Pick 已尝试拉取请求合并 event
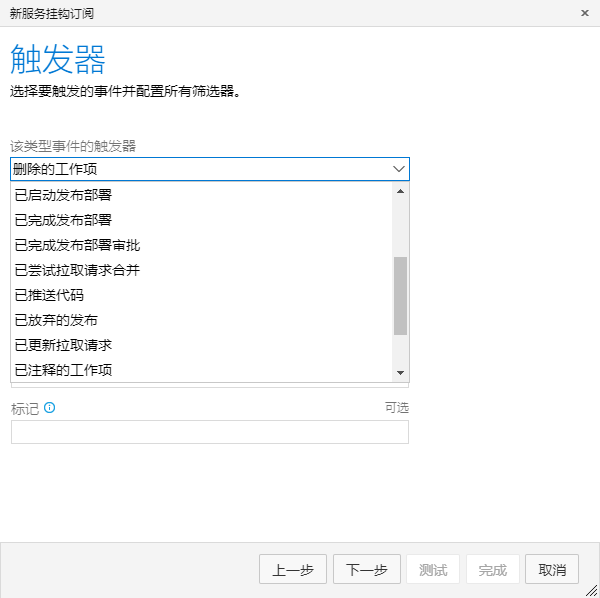 201,270
